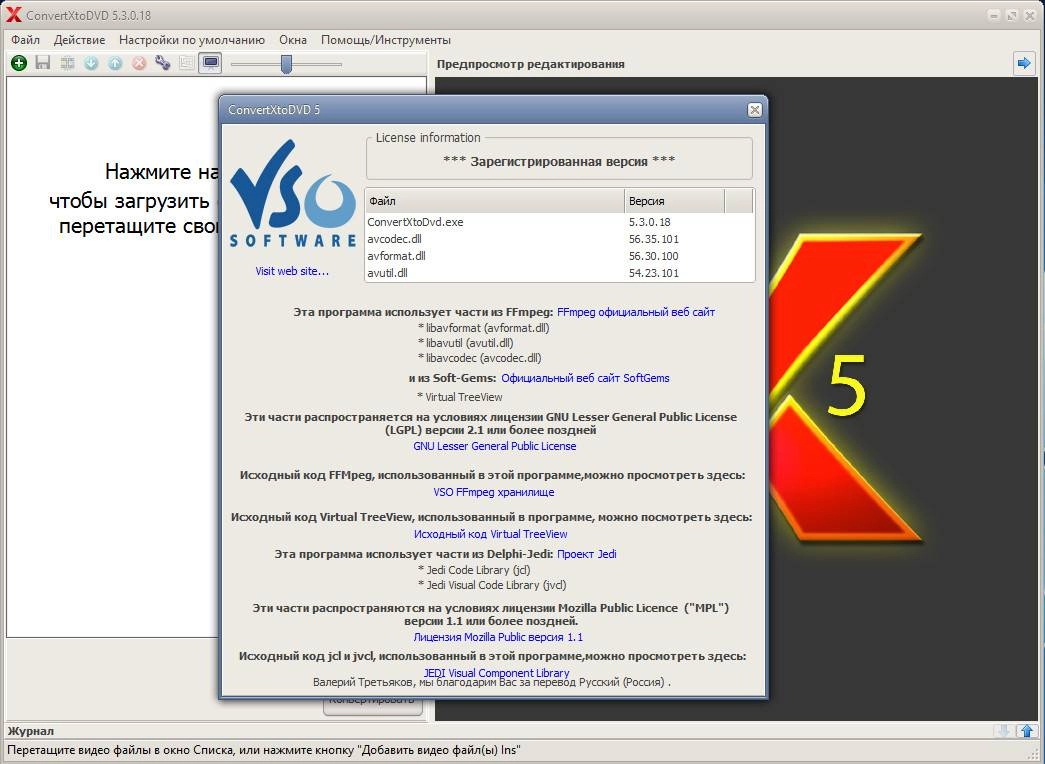The width and height of the screenshot is (1045, 764).
Task: Click the Зарегистрированная версия license text
Action: [x=559, y=161]
